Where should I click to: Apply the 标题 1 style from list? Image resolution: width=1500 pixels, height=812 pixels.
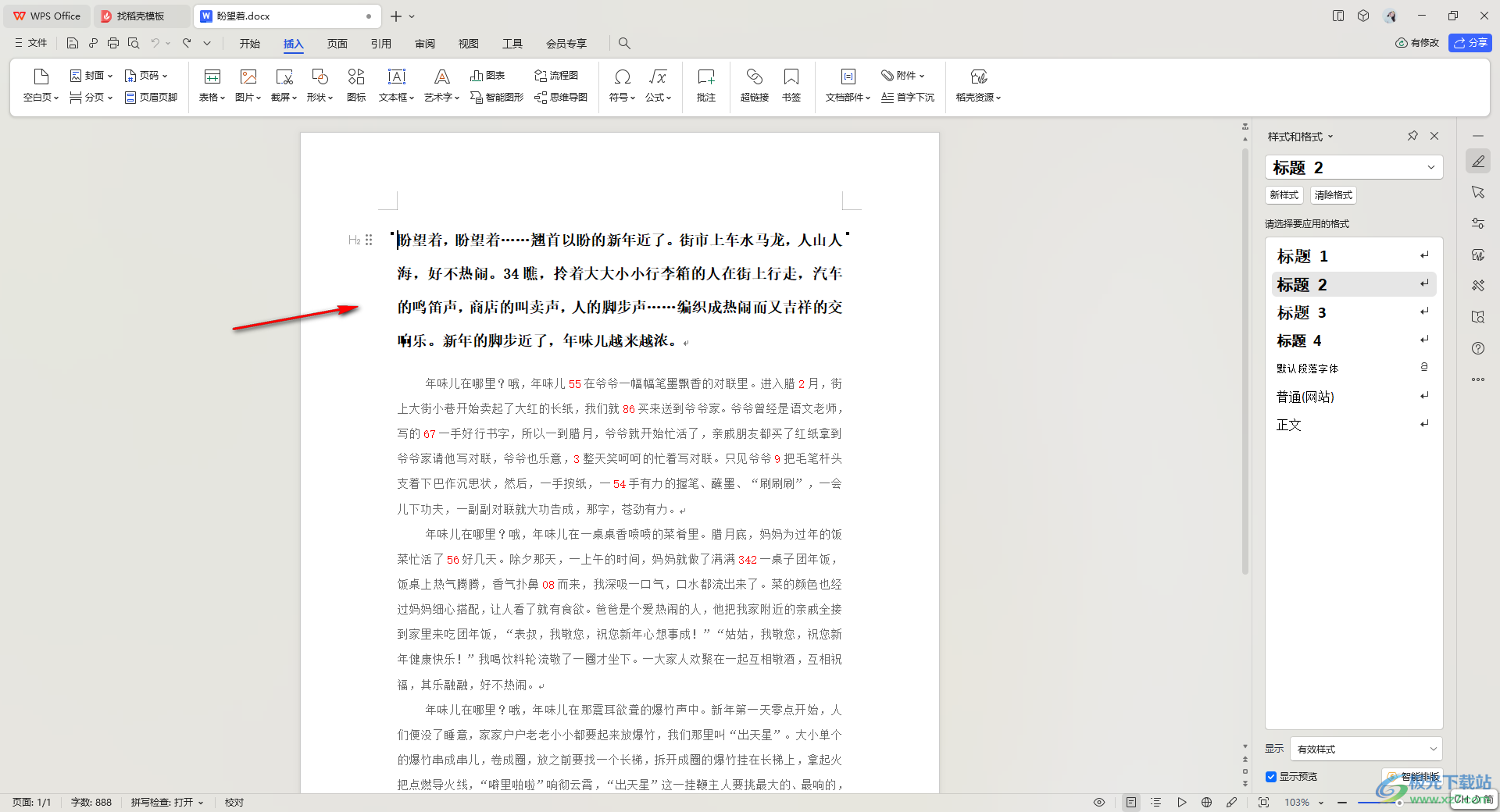pyautogui.click(x=1354, y=256)
